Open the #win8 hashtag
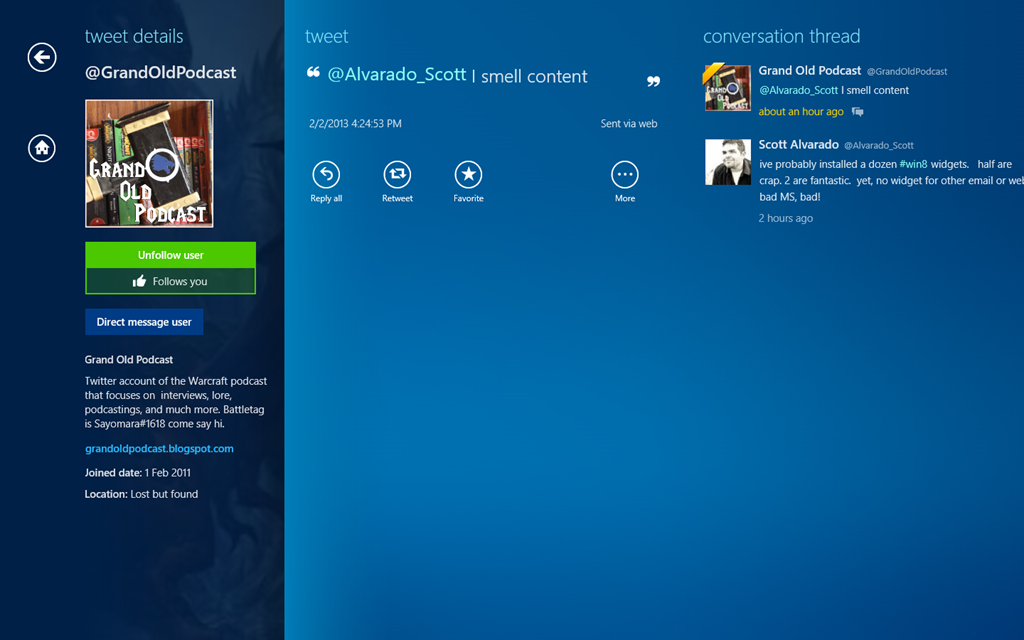This screenshot has width=1024, height=640. 913,165
